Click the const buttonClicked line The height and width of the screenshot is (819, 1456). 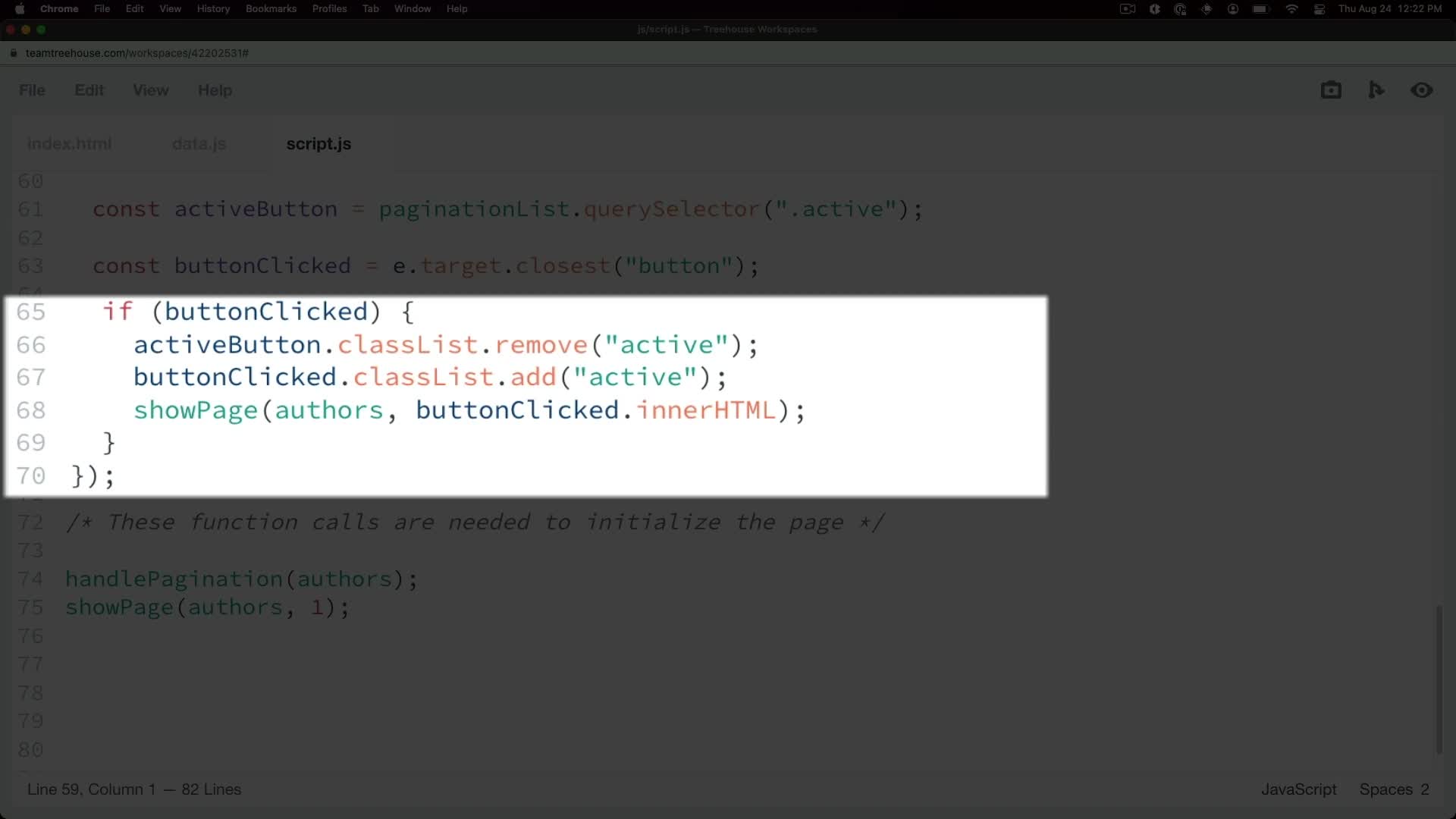point(425,266)
